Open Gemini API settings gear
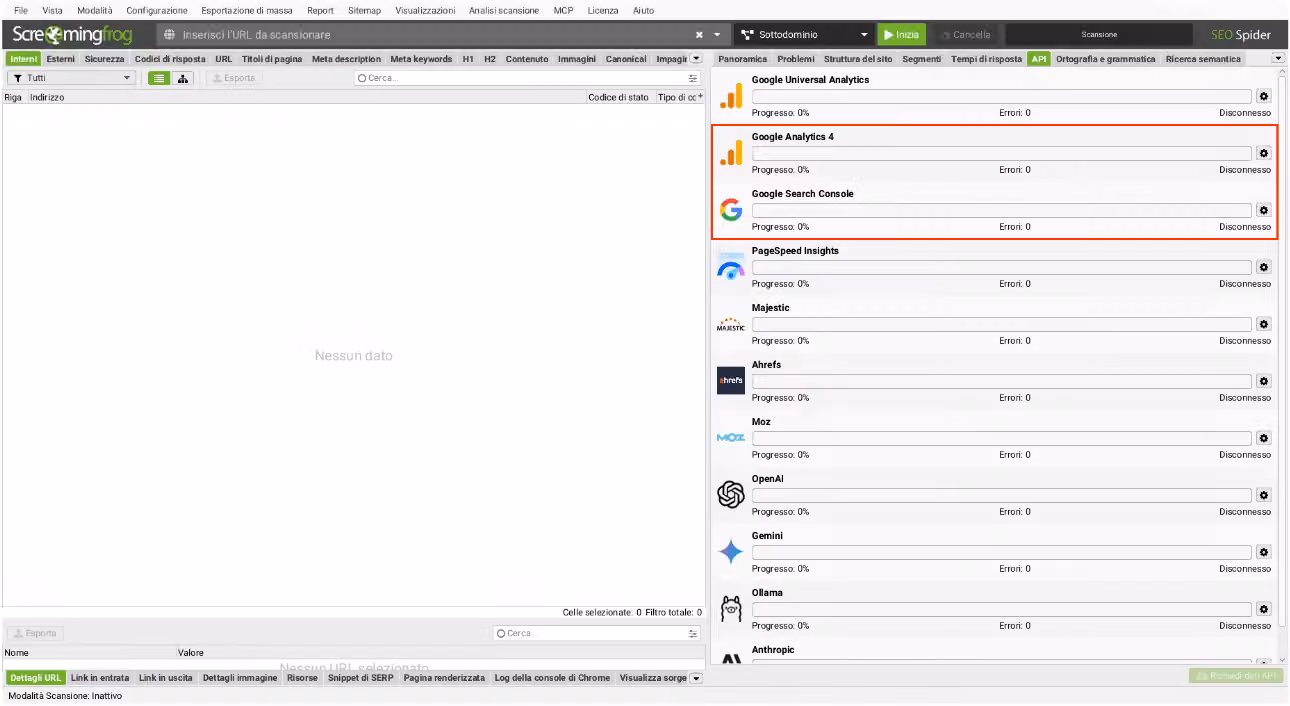Viewport: 1290px width, 706px height. [x=1263, y=552]
